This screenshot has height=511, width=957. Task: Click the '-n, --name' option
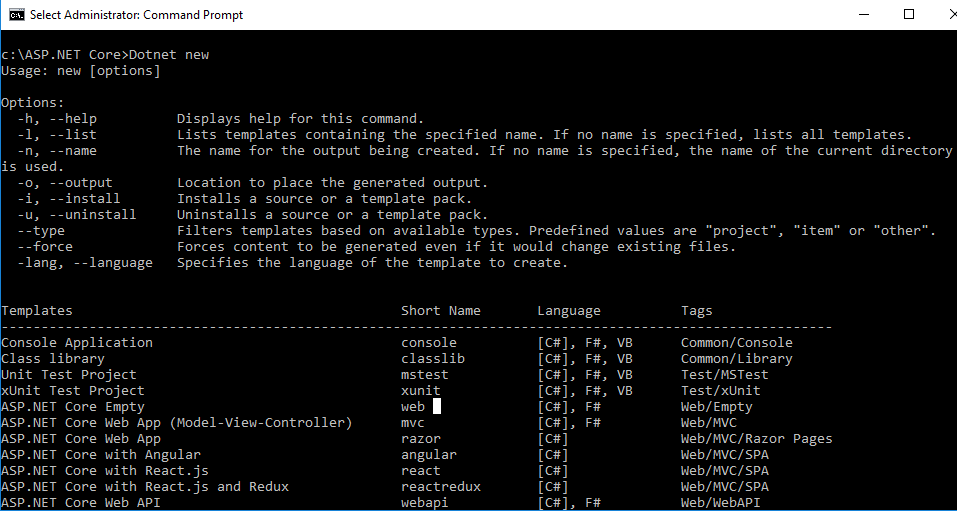57,150
